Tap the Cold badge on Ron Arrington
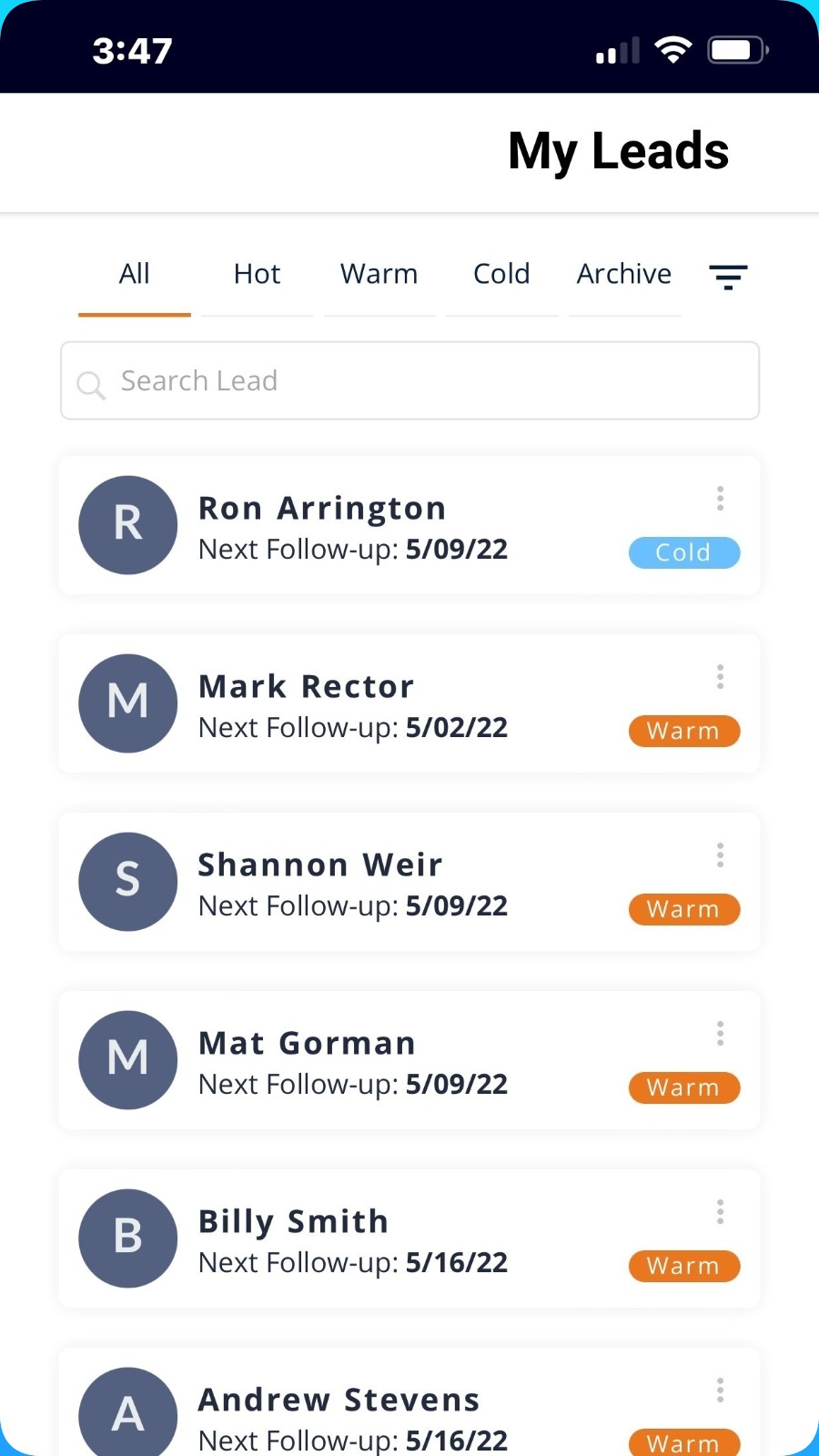 click(x=684, y=552)
